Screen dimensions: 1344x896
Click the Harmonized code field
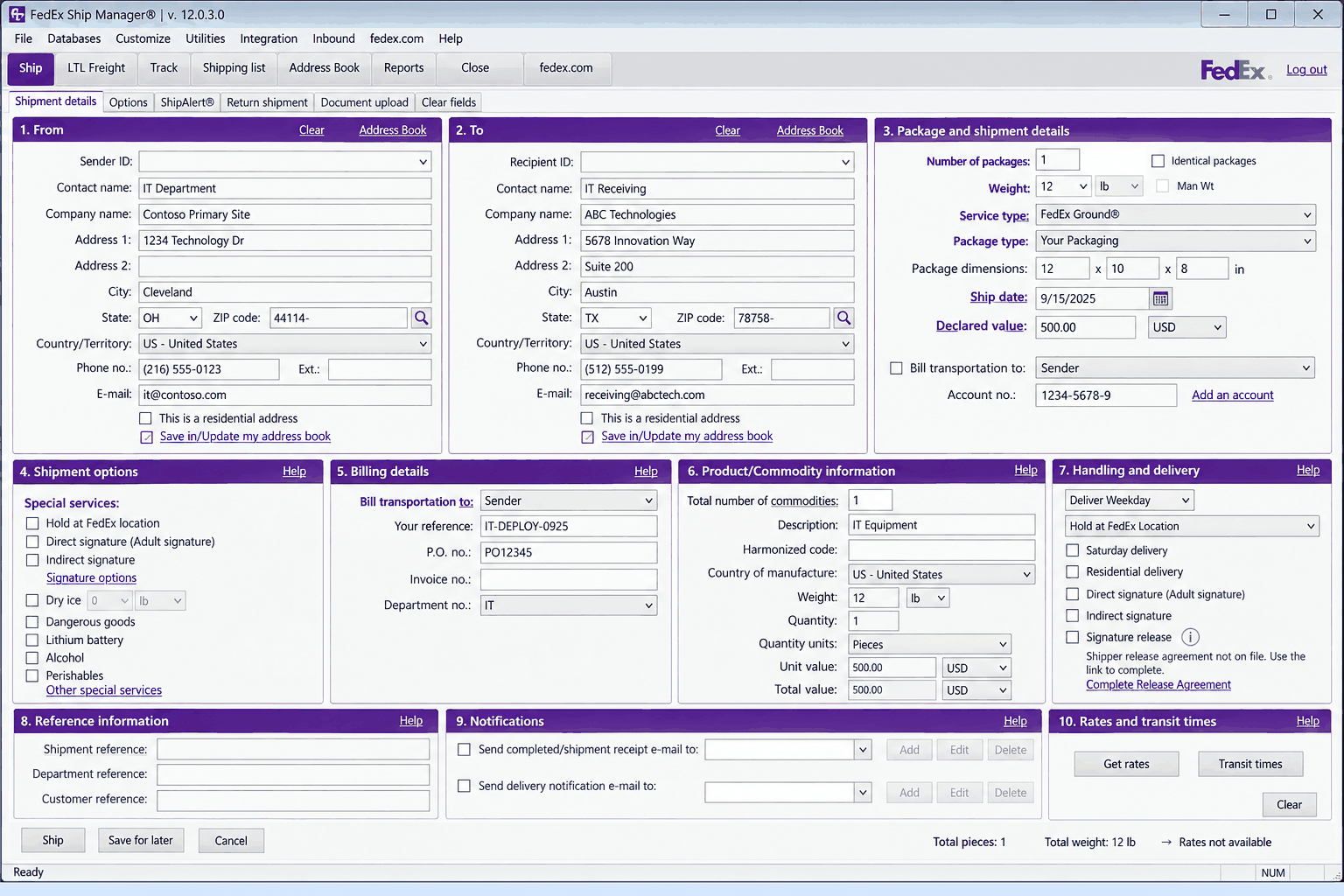[941, 549]
